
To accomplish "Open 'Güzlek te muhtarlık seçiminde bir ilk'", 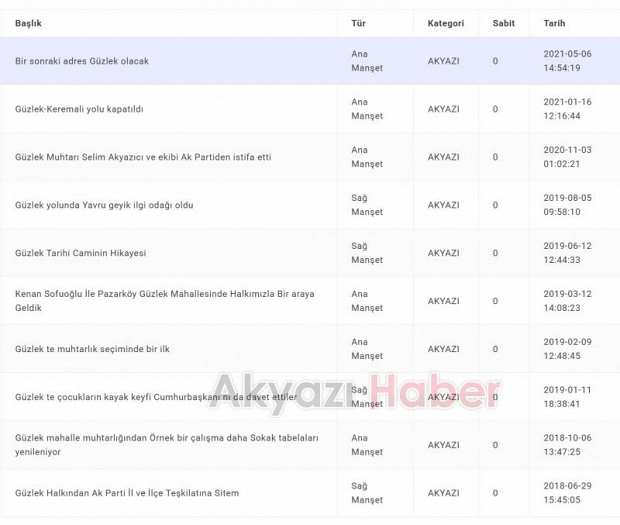I will tap(92, 349).
